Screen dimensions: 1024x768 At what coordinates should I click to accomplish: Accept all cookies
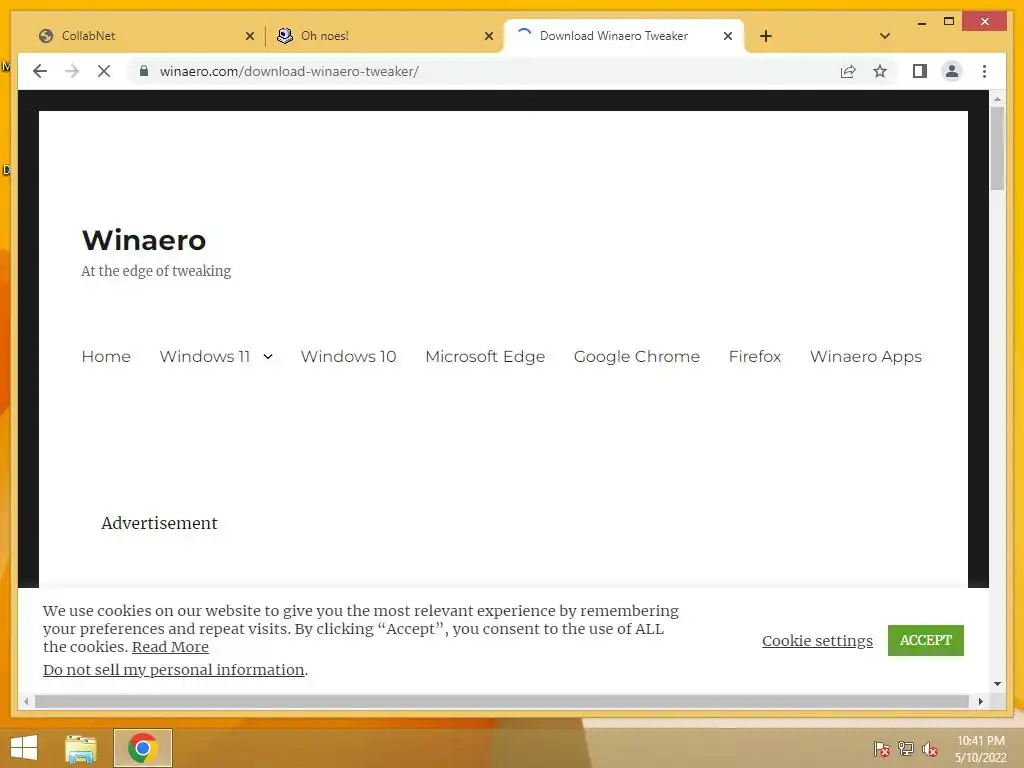click(x=925, y=640)
